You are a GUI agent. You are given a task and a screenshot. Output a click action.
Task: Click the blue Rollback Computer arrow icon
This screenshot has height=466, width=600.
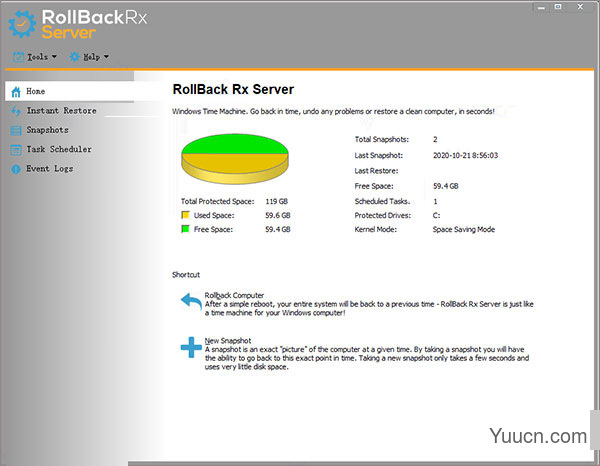coord(191,301)
